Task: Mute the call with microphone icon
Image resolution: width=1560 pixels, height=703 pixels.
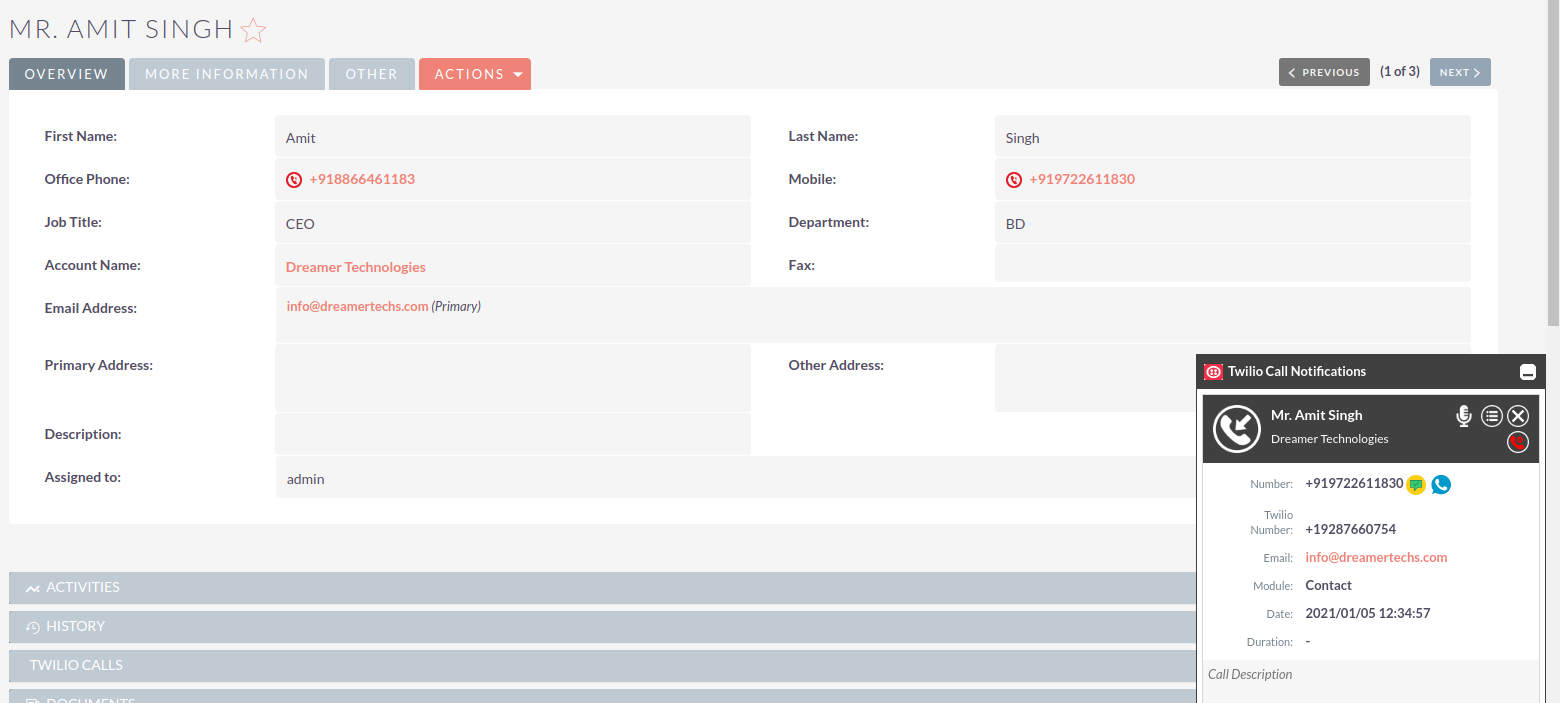Action: click(1464, 416)
